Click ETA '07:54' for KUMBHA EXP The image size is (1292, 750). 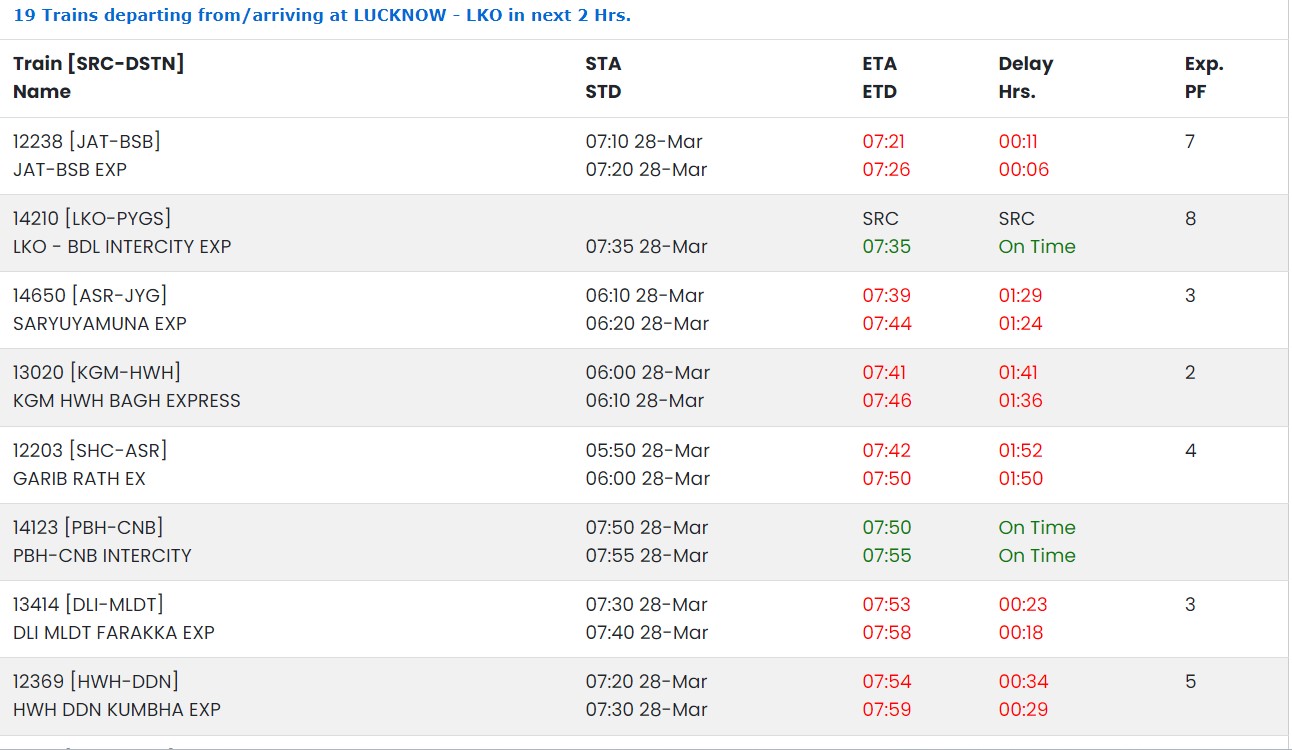coord(886,682)
